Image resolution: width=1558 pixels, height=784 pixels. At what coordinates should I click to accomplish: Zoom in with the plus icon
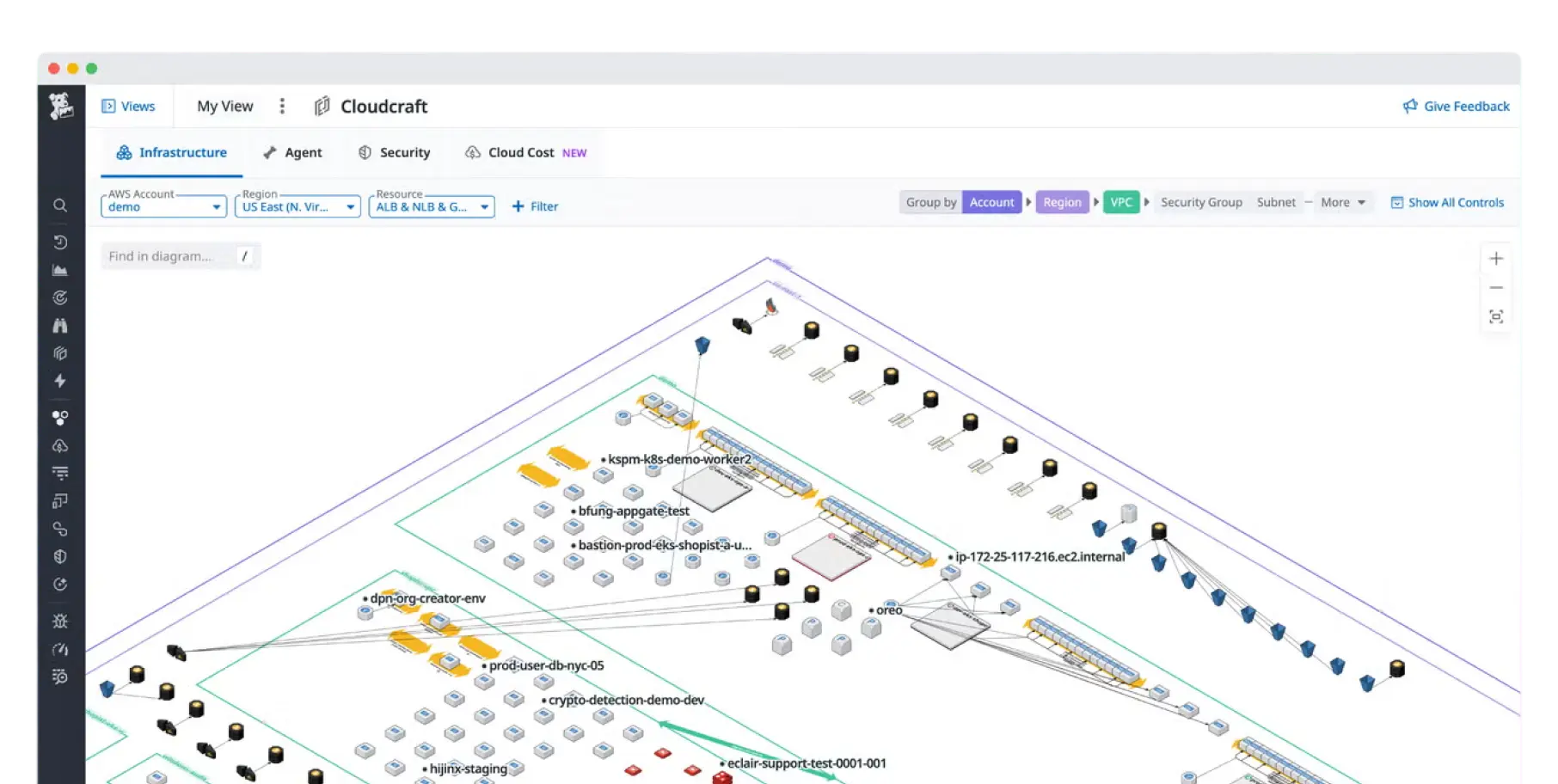(x=1496, y=259)
